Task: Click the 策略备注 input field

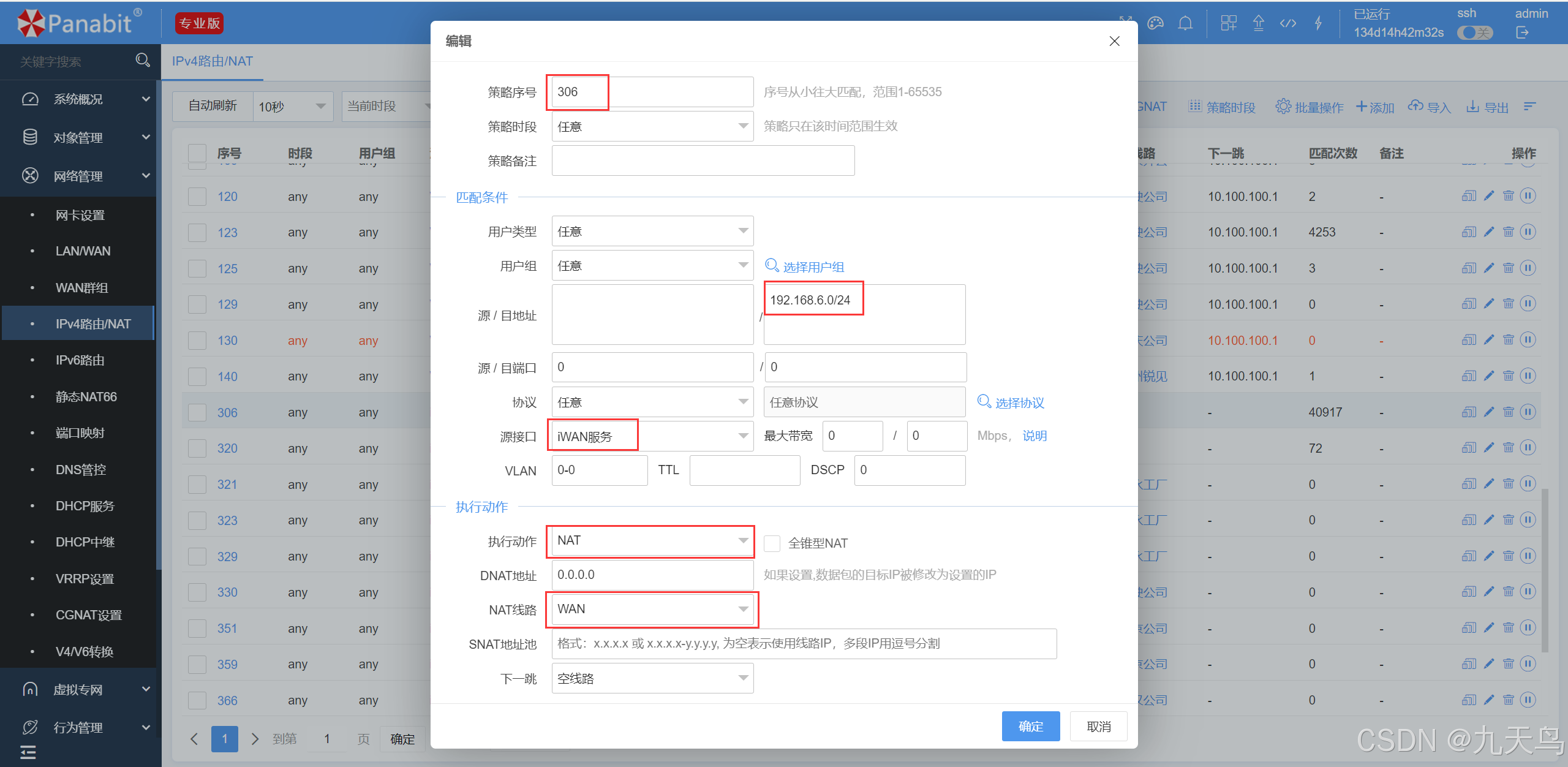Action: click(703, 161)
